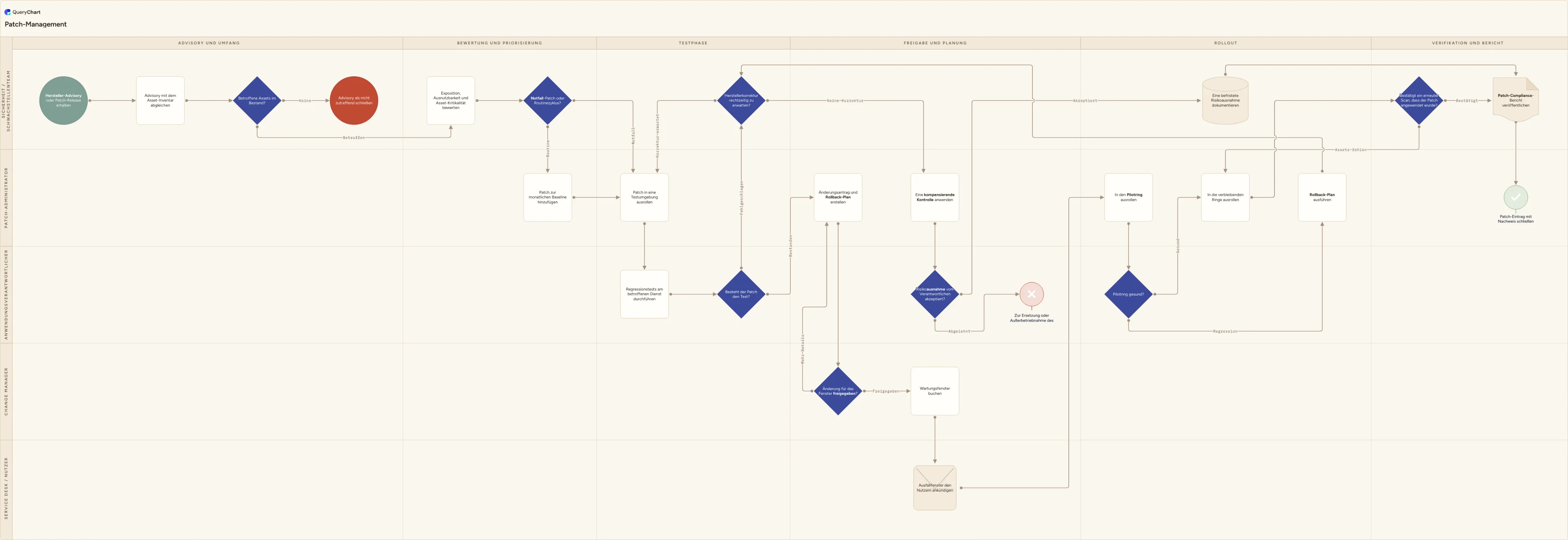Select node 'Wartungsfenster buchen'
Screen dimensions: 1568x540
[x=934, y=391]
